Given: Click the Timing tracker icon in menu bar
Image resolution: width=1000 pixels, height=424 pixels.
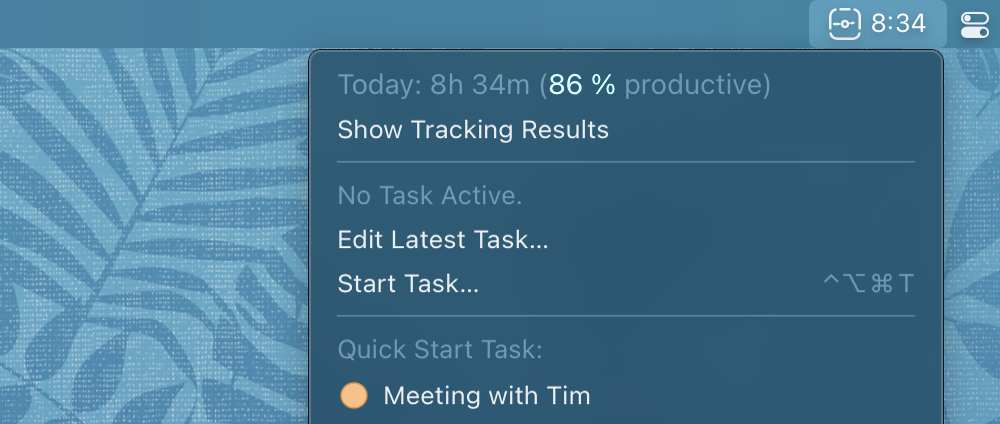Looking at the screenshot, I should coord(846,23).
